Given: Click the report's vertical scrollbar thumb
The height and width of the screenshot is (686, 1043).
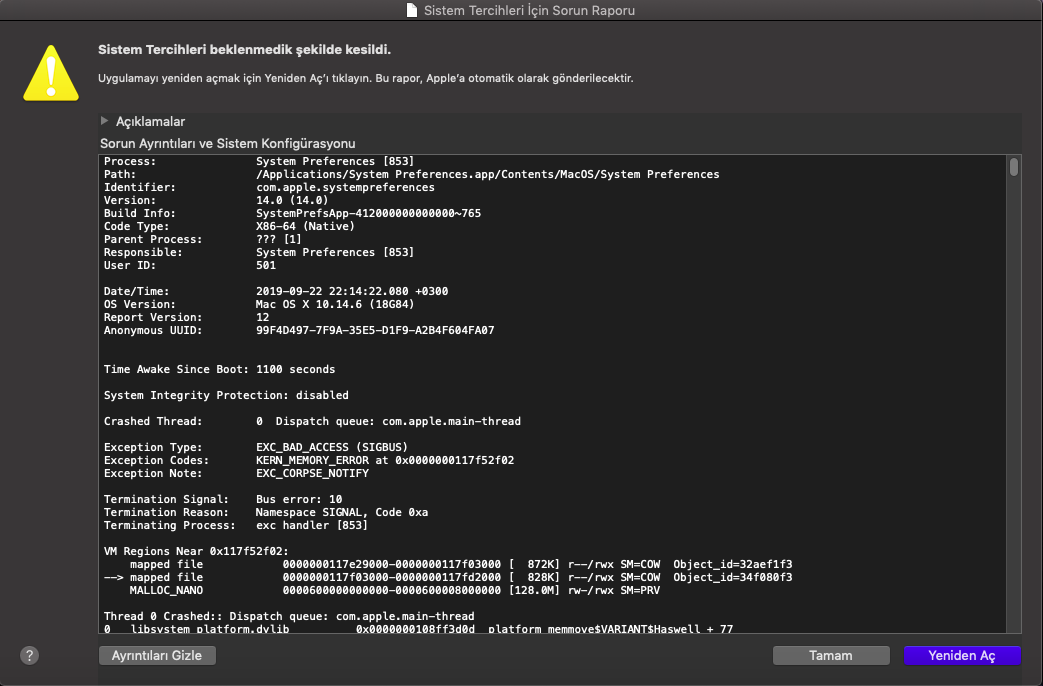Looking at the screenshot, I should 1013,167.
